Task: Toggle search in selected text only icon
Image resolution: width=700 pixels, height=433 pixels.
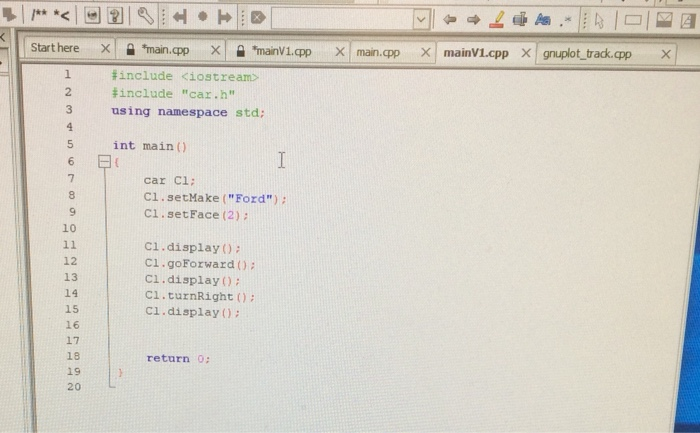Action: tap(520, 20)
